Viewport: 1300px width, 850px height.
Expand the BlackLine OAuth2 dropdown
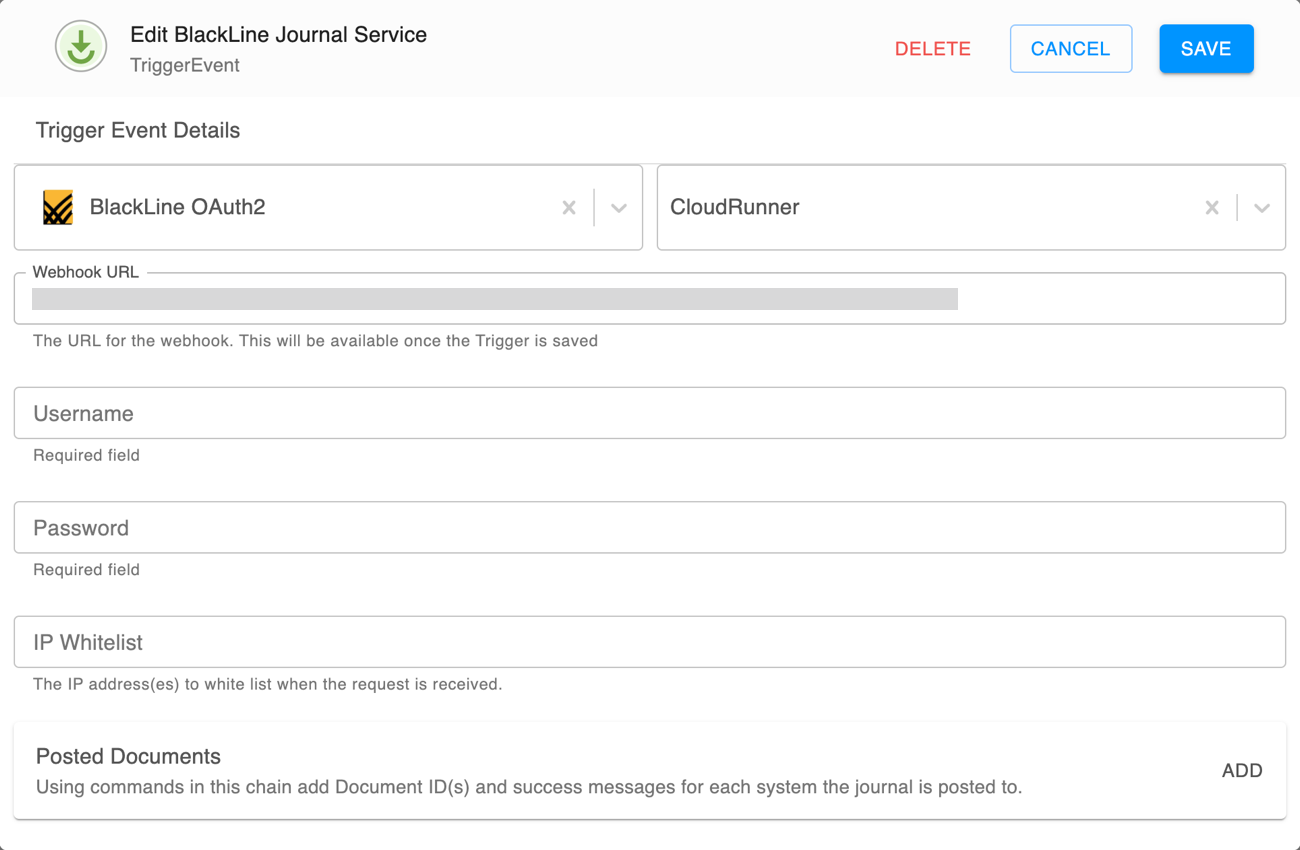(619, 208)
